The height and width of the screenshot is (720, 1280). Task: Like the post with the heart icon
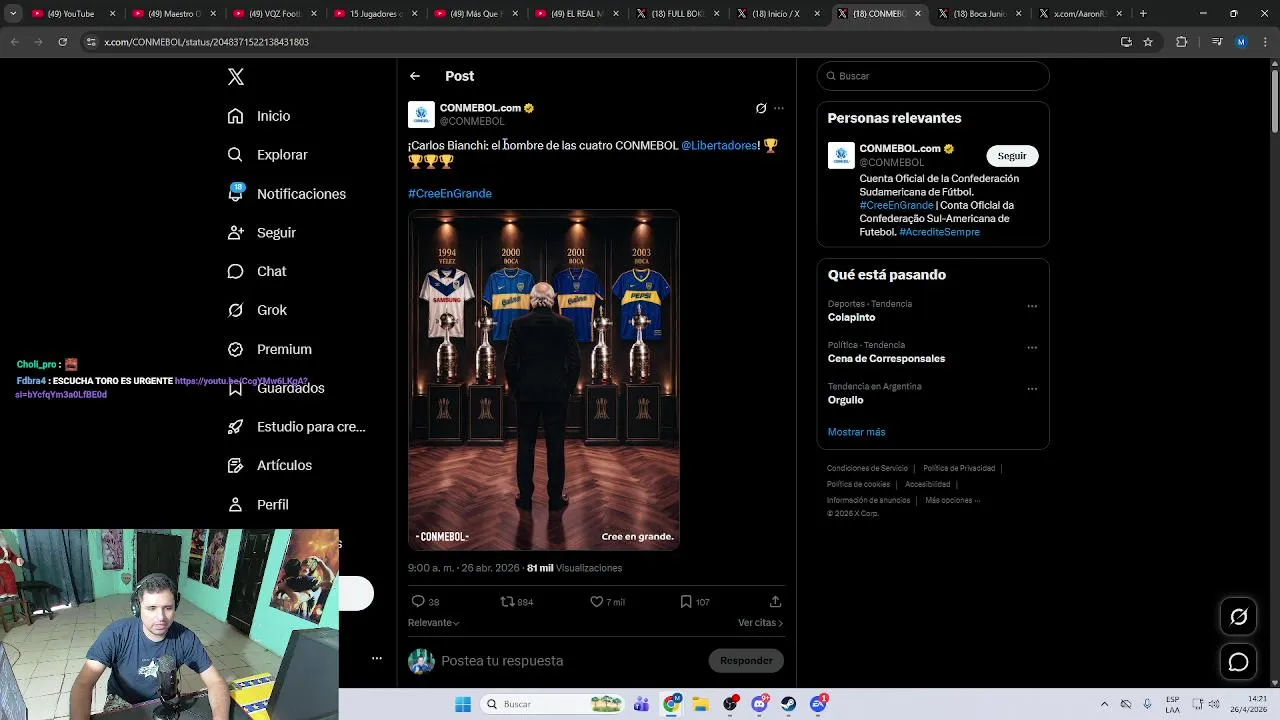coord(597,602)
